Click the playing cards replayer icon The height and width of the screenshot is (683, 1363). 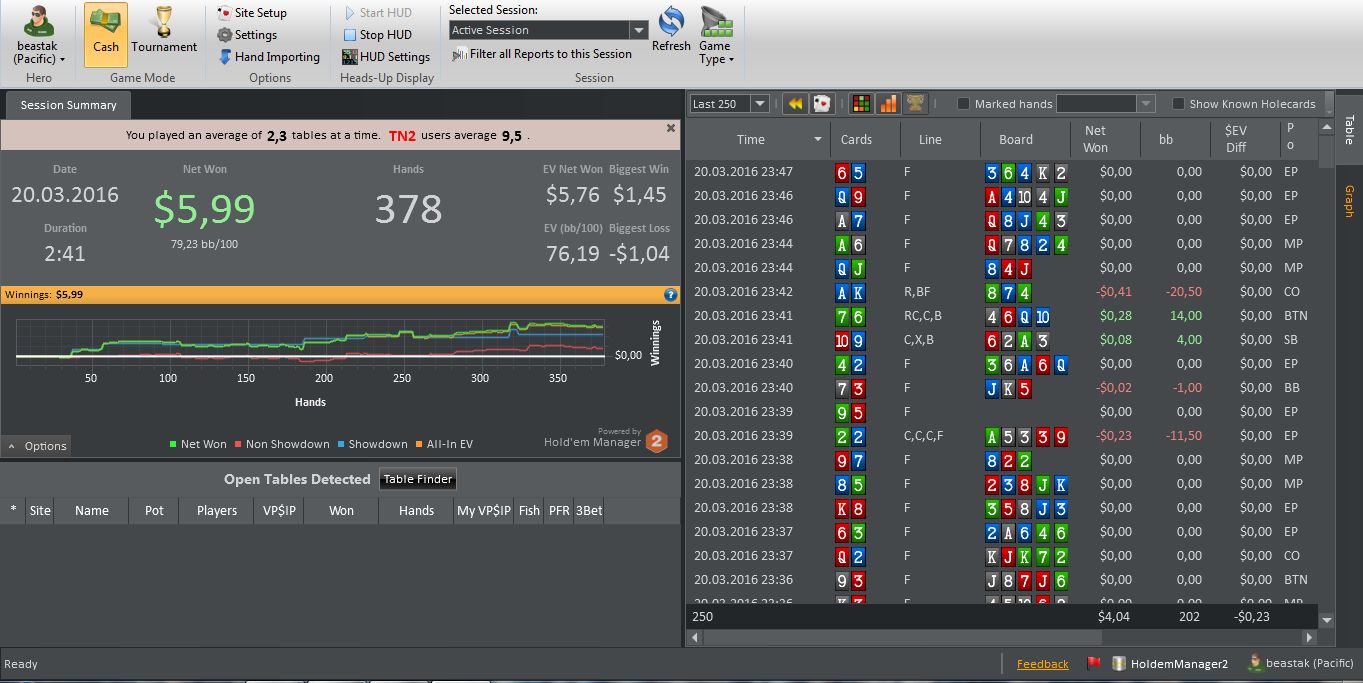[821, 103]
